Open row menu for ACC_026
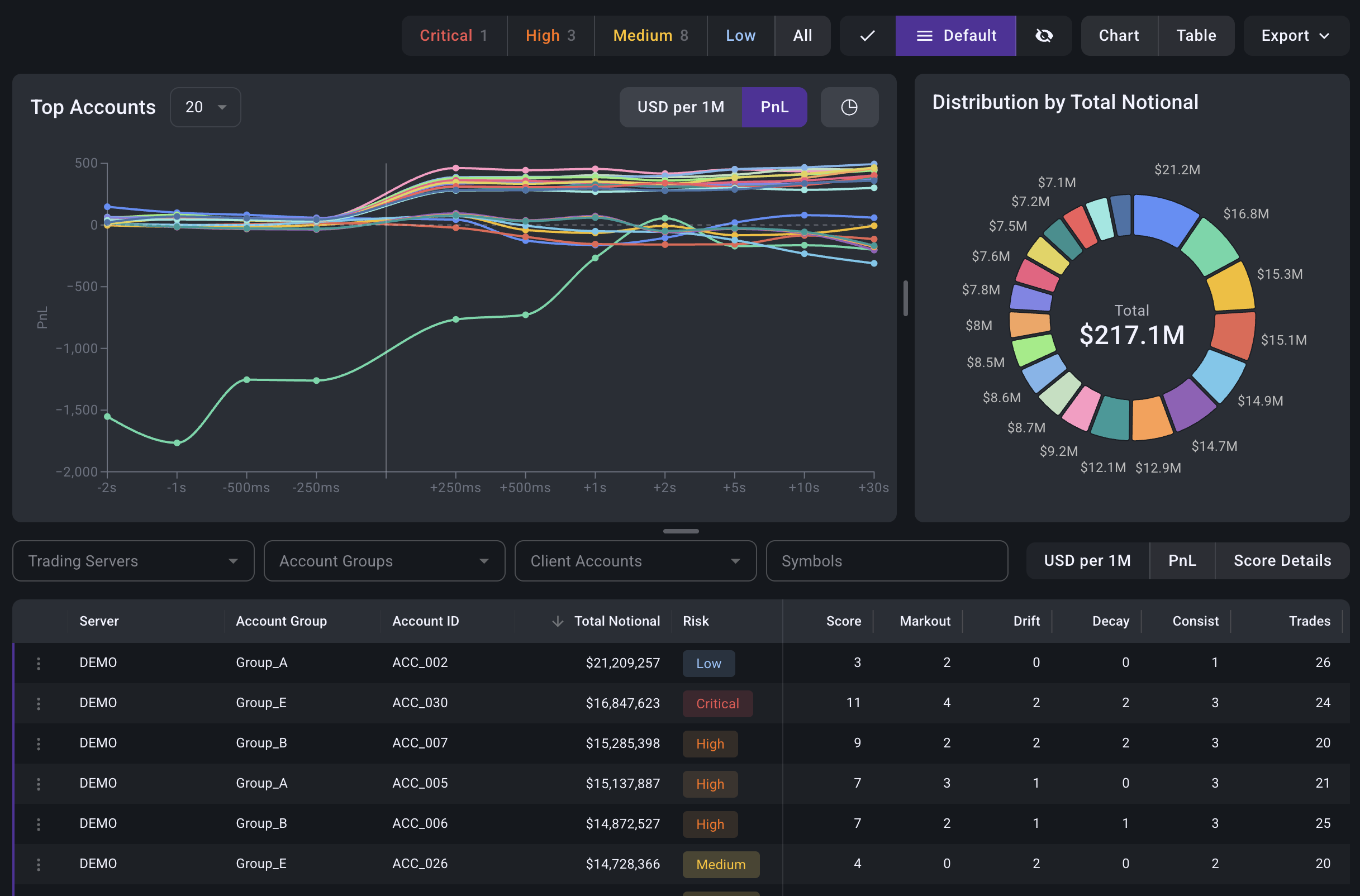Viewport: 1360px width, 896px height. coord(39,864)
